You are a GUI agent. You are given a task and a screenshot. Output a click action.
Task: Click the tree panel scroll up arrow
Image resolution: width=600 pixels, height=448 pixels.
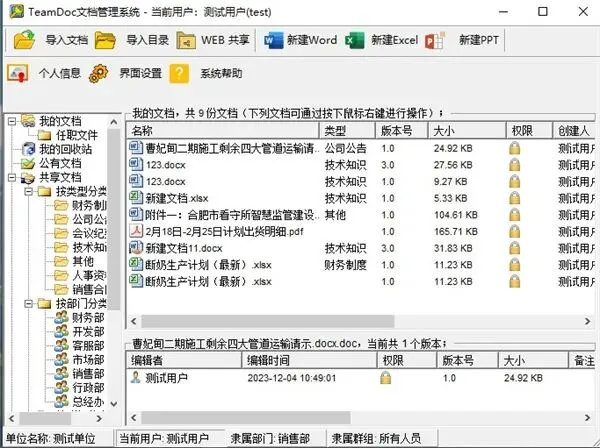pos(114,122)
